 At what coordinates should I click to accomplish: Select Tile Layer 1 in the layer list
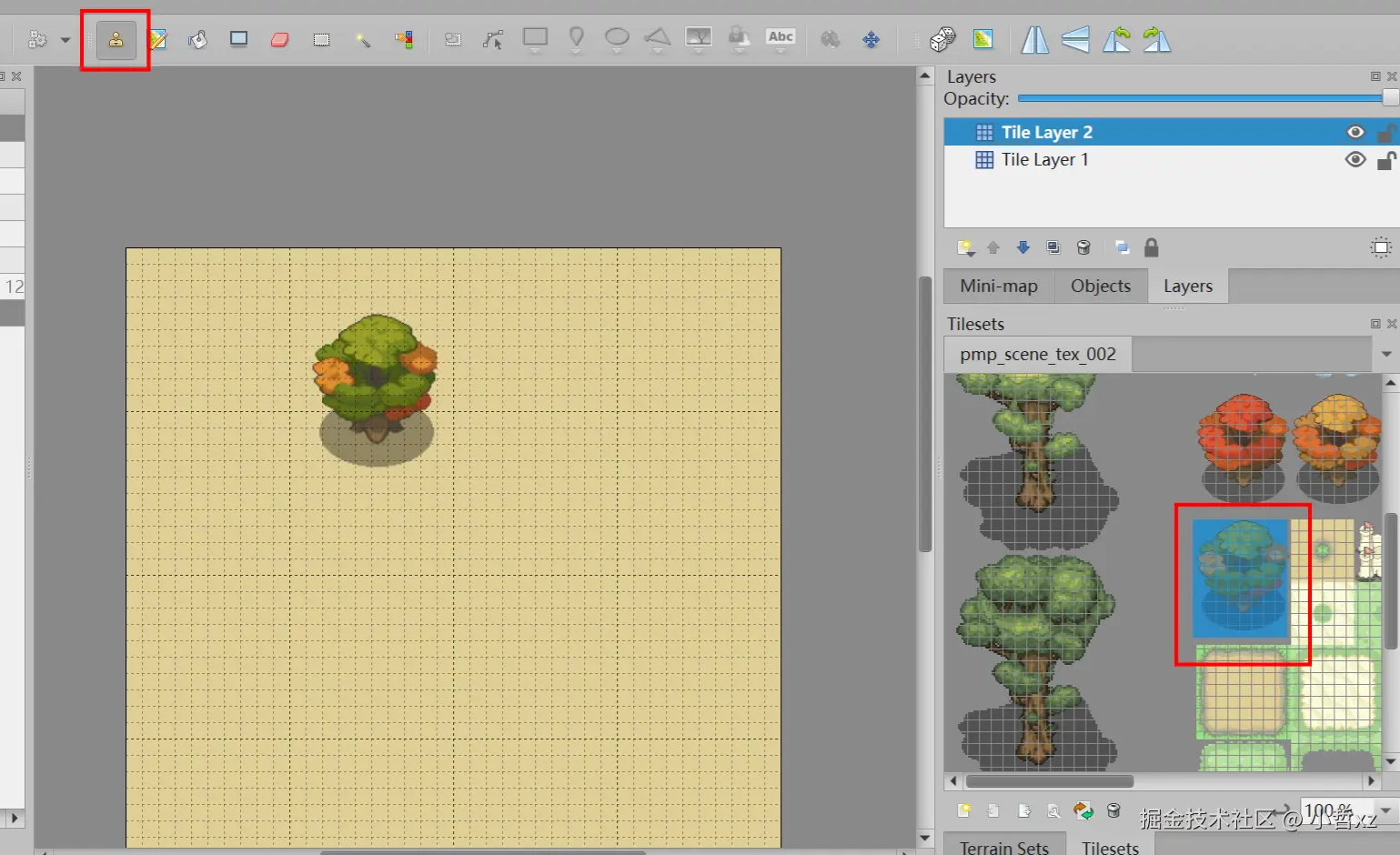pyautogui.click(x=1044, y=160)
